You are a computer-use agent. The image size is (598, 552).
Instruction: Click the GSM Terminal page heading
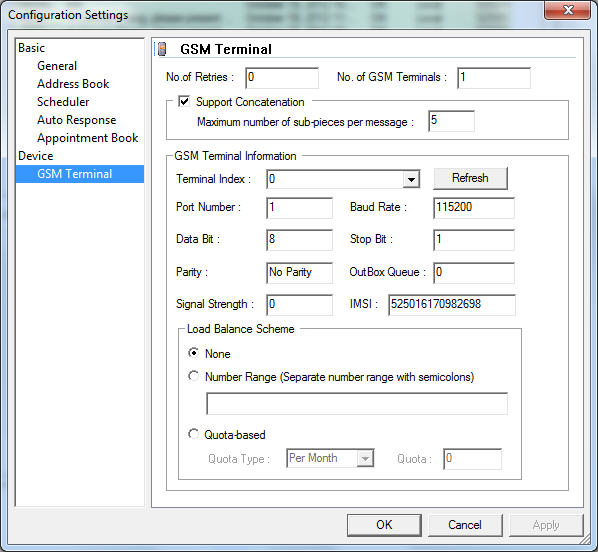(226, 49)
